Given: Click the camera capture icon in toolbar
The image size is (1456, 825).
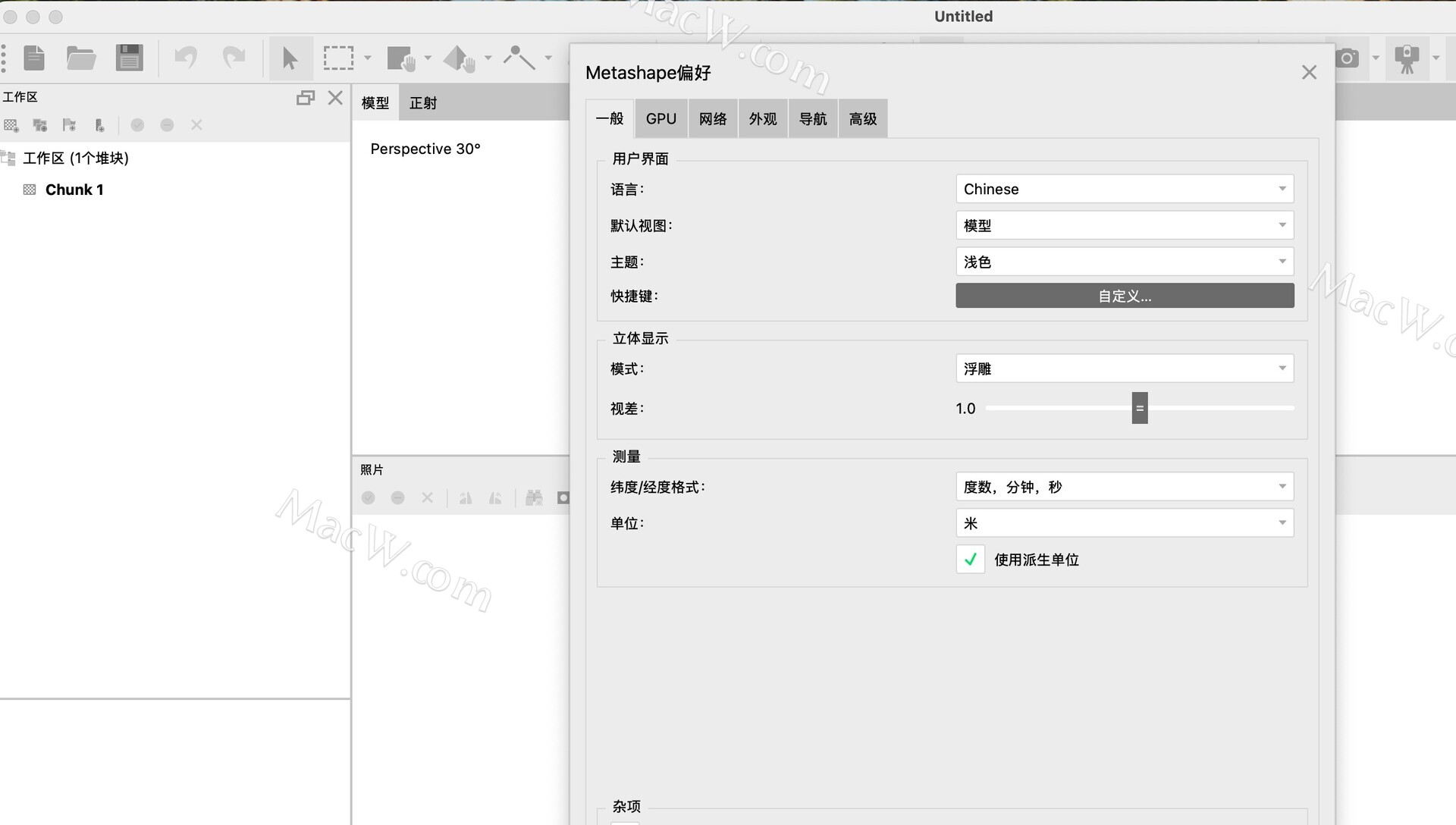Looking at the screenshot, I should tap(1348, 58).
